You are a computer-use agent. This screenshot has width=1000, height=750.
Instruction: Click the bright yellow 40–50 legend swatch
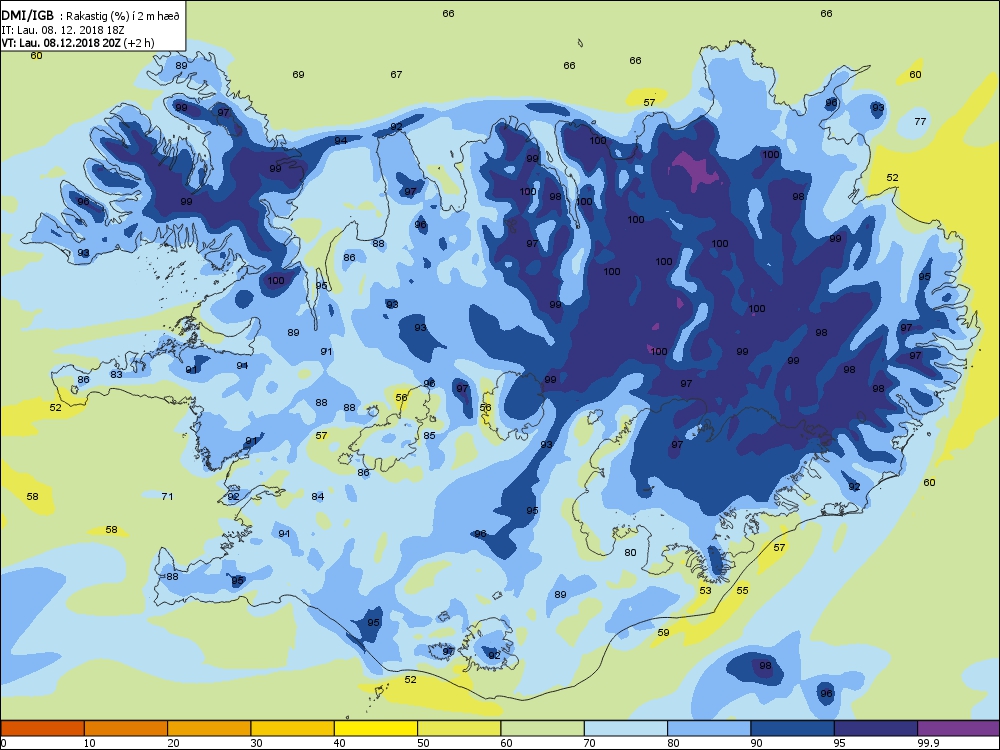click(376, 728)
